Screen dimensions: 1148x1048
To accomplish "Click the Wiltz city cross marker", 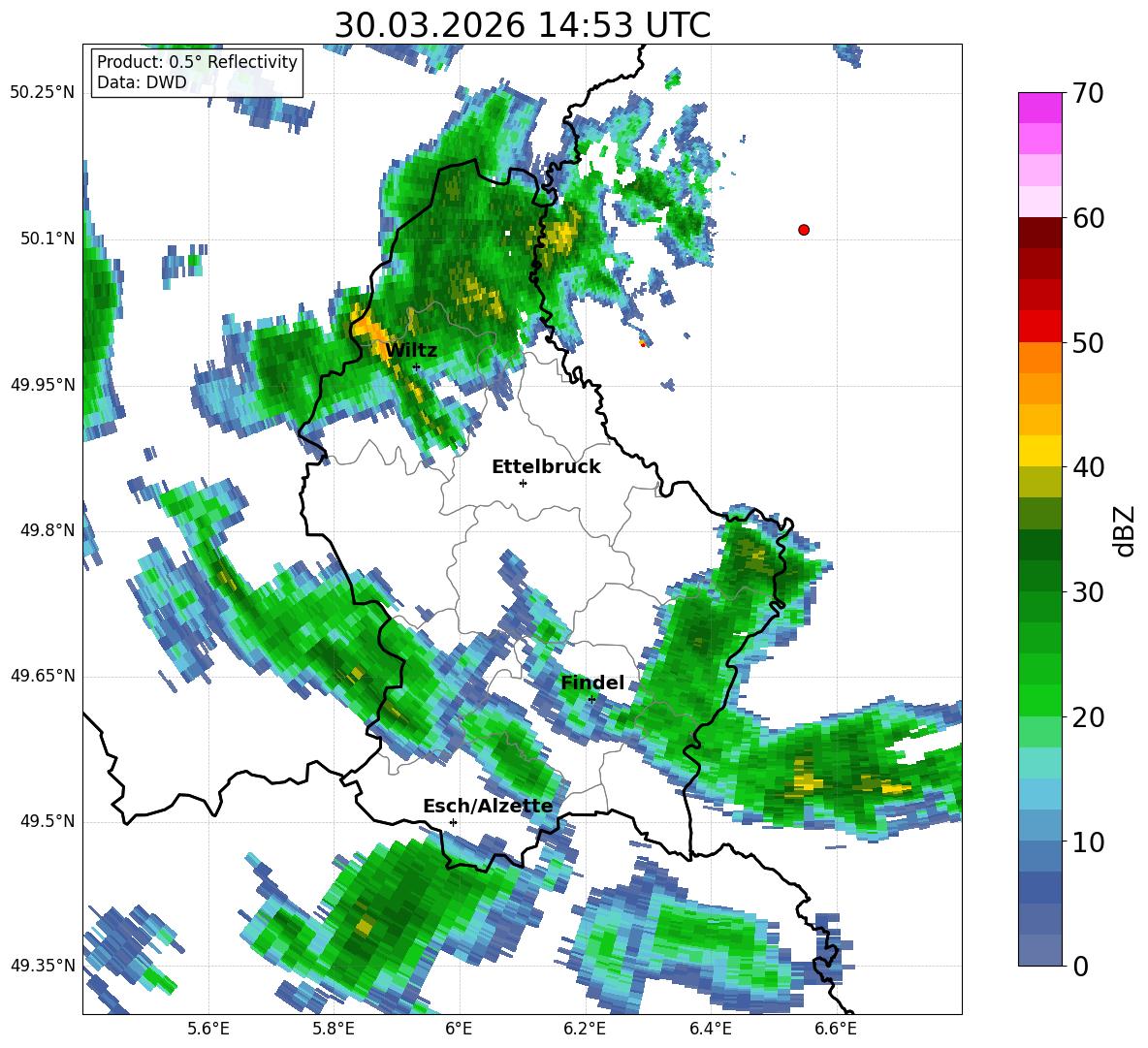I will (416, 367).
